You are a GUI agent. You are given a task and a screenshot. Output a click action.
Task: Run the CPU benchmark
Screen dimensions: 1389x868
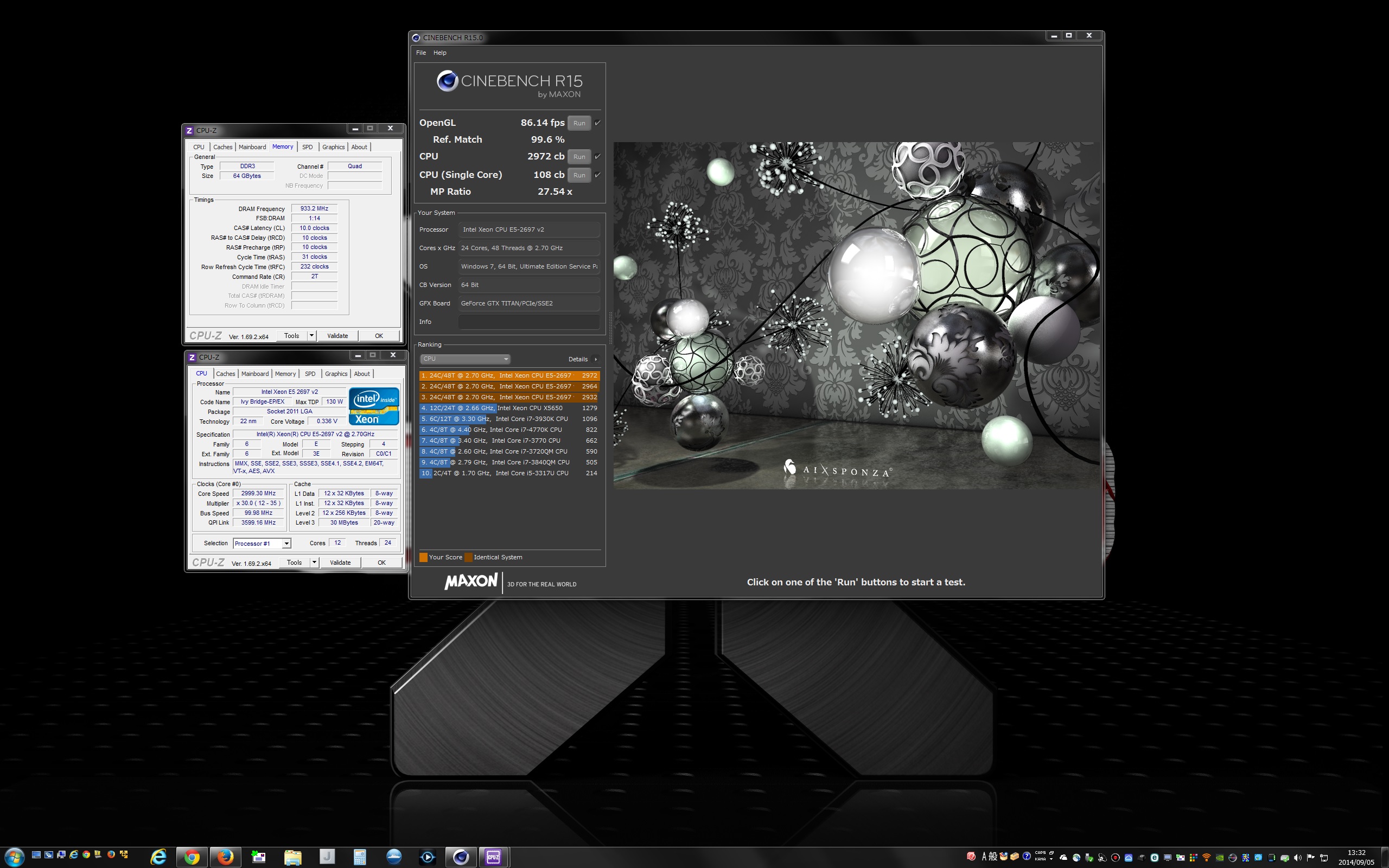[x=579, y=157]
